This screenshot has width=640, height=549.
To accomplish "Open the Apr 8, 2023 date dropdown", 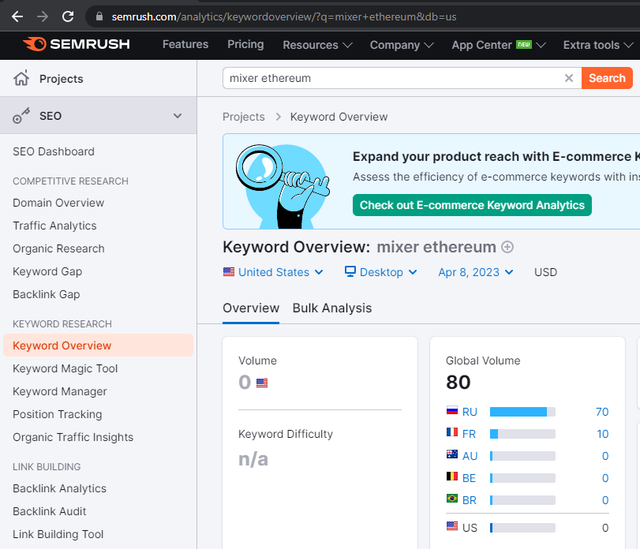I will point(476,272).
